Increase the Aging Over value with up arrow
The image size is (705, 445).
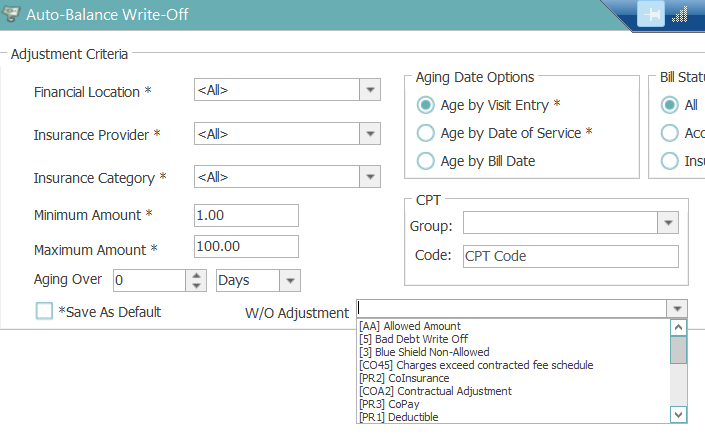197,276
